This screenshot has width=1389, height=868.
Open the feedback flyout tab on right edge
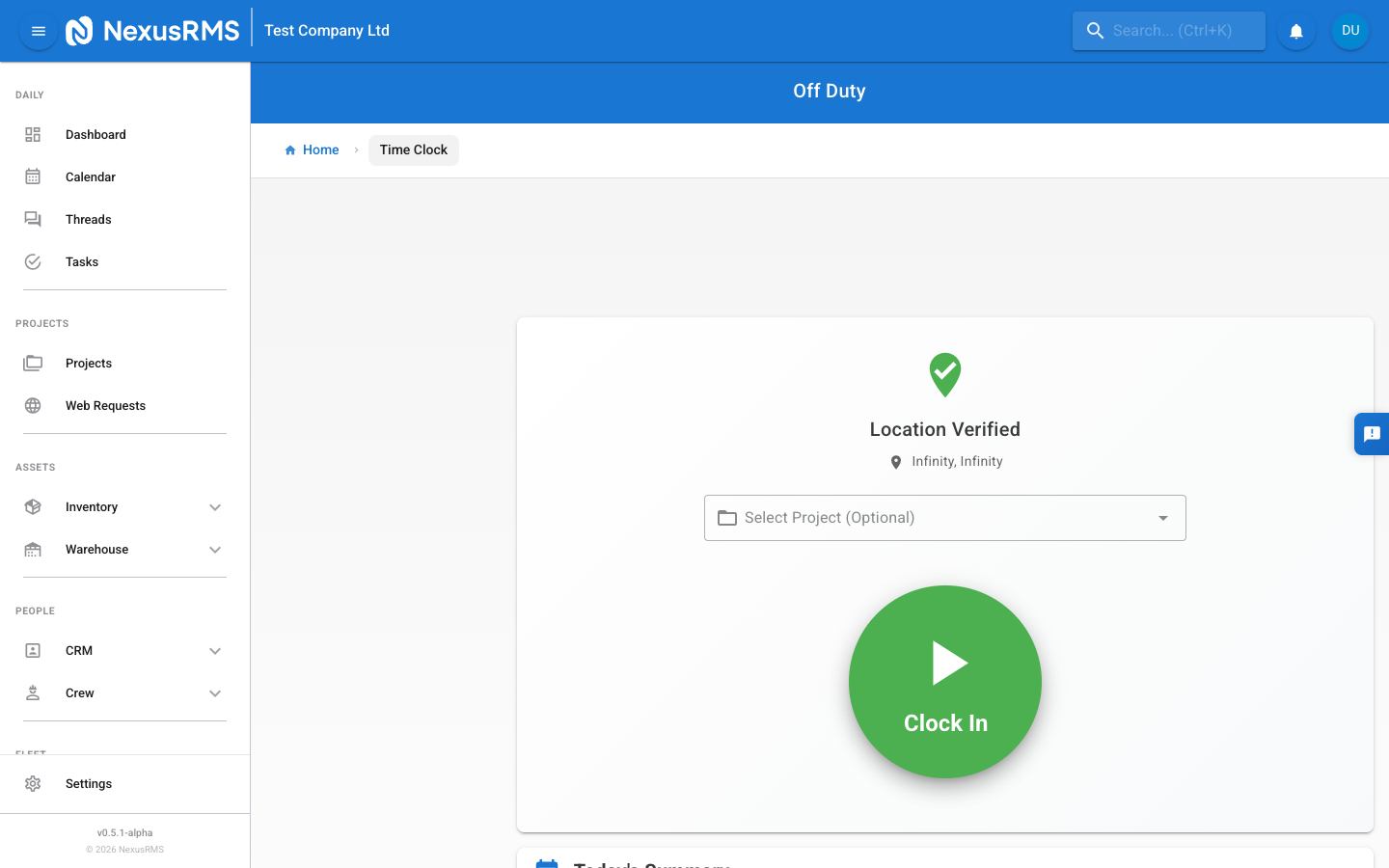tap(1372, 434)
